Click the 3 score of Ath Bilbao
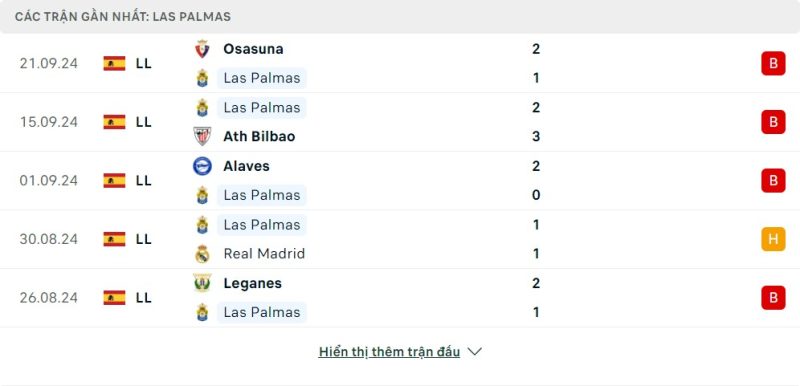800x386 pixels. [536, 137]
